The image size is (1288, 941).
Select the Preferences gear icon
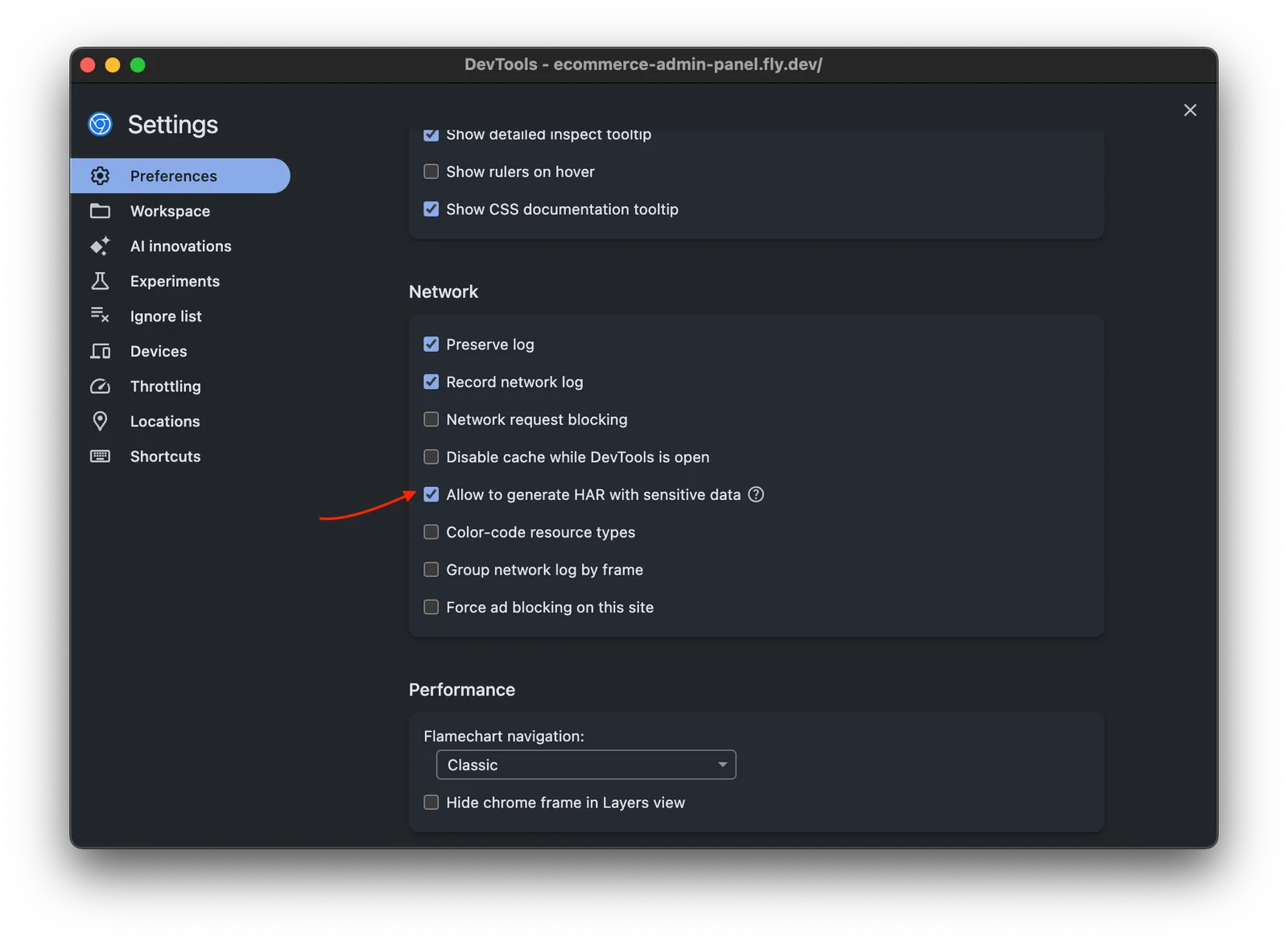click(x=100, y=175)
